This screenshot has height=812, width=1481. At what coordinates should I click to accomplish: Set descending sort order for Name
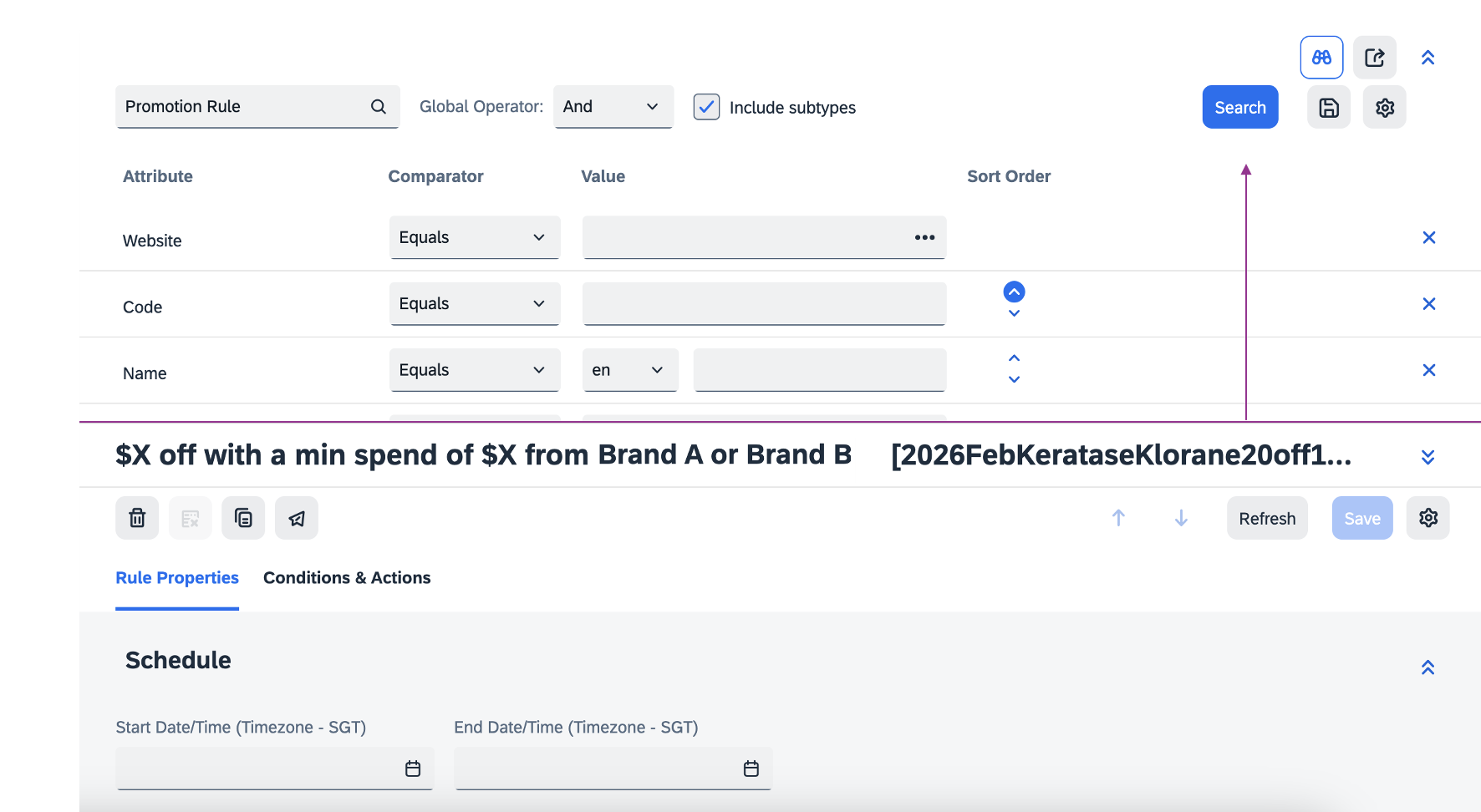coord(1014,380)
